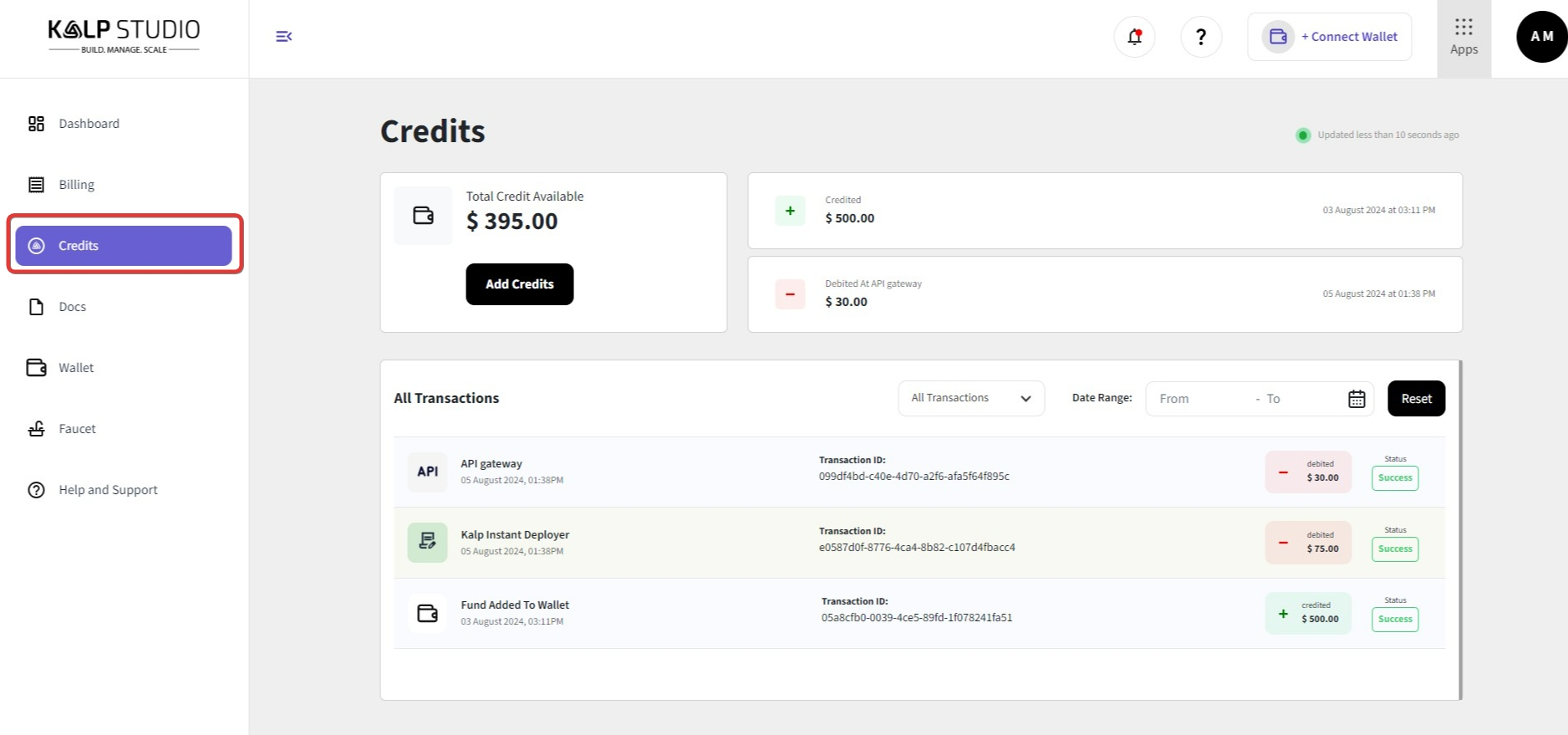Click the Kalp Instant Deployer transaction icon
The height and width of the screenshot is (735, 1568).
[x=427, y=542]
